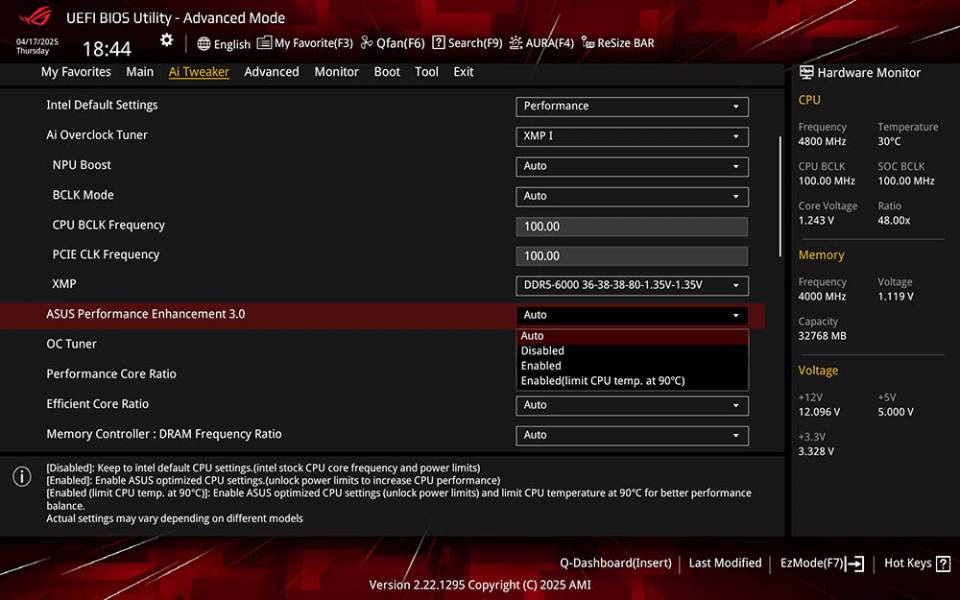This screenshot has width=960, height=600.
Task: Select the BCLK Mode label
Action: [x=83, y=195]
